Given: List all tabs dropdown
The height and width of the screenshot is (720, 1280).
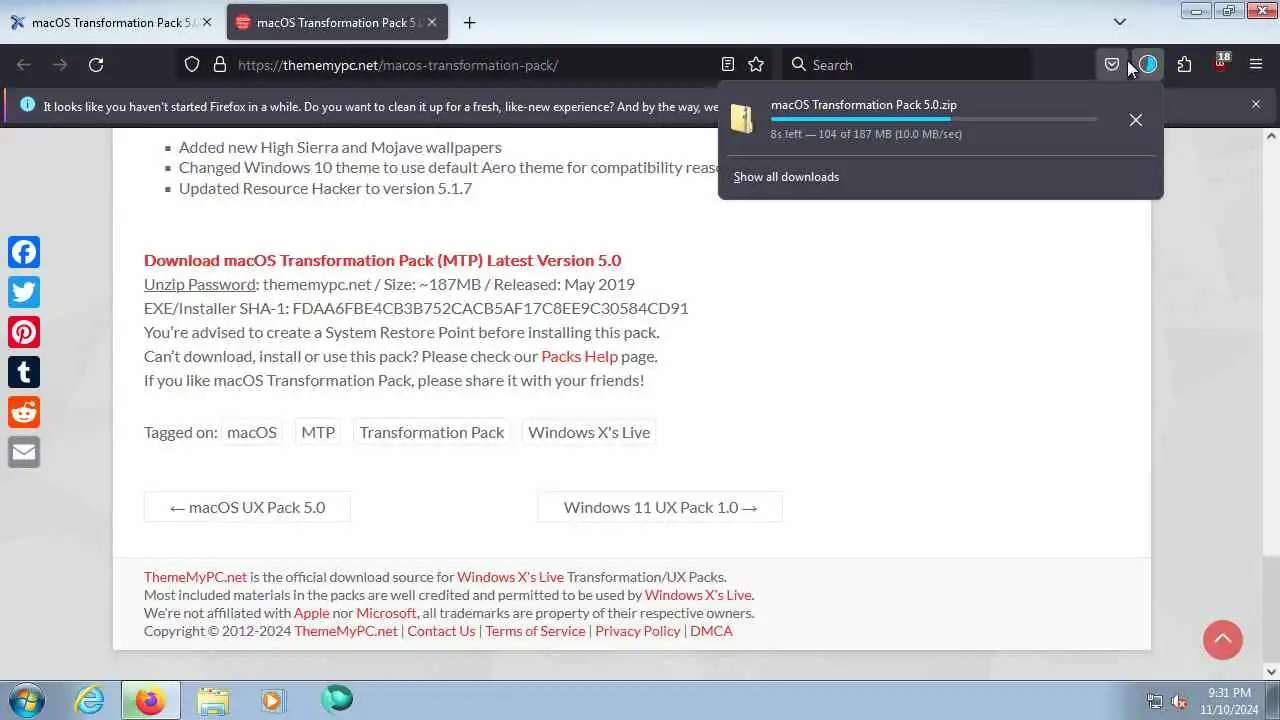Looking at the screenshot, I should pyautogui.click(x=1120, y=22).
